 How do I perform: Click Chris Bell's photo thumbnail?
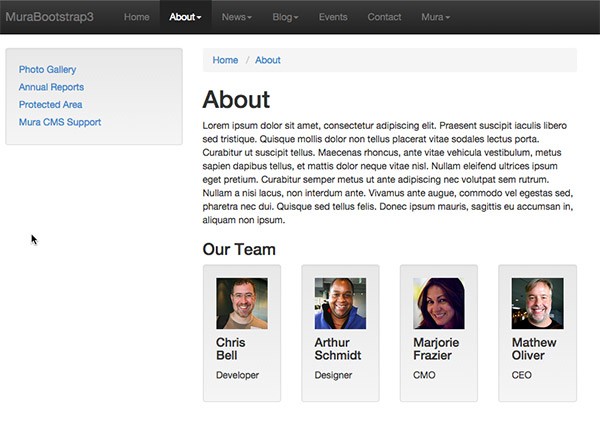(x=242, y=303)
